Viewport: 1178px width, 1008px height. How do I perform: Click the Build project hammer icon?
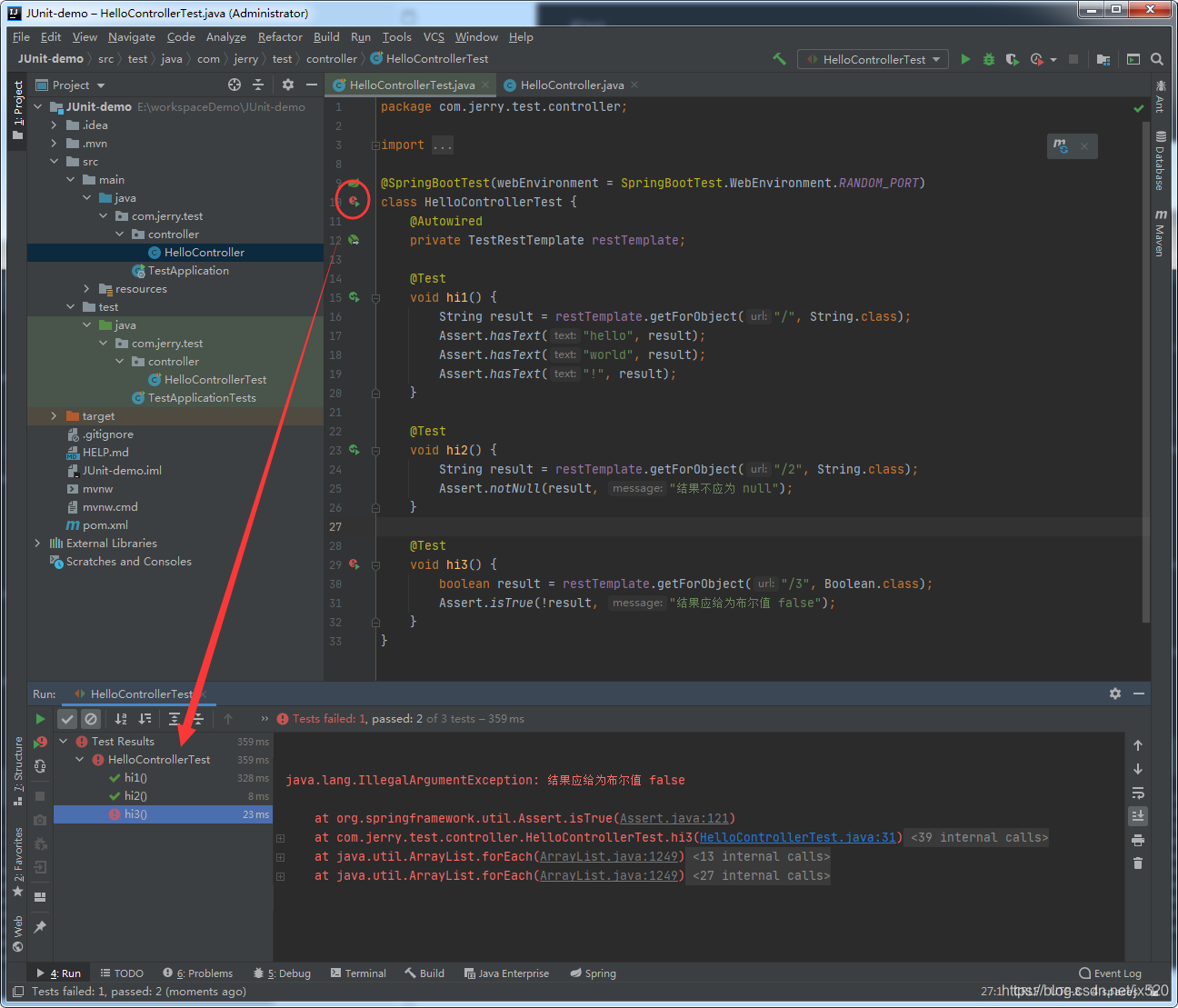(x=779, y=59)
